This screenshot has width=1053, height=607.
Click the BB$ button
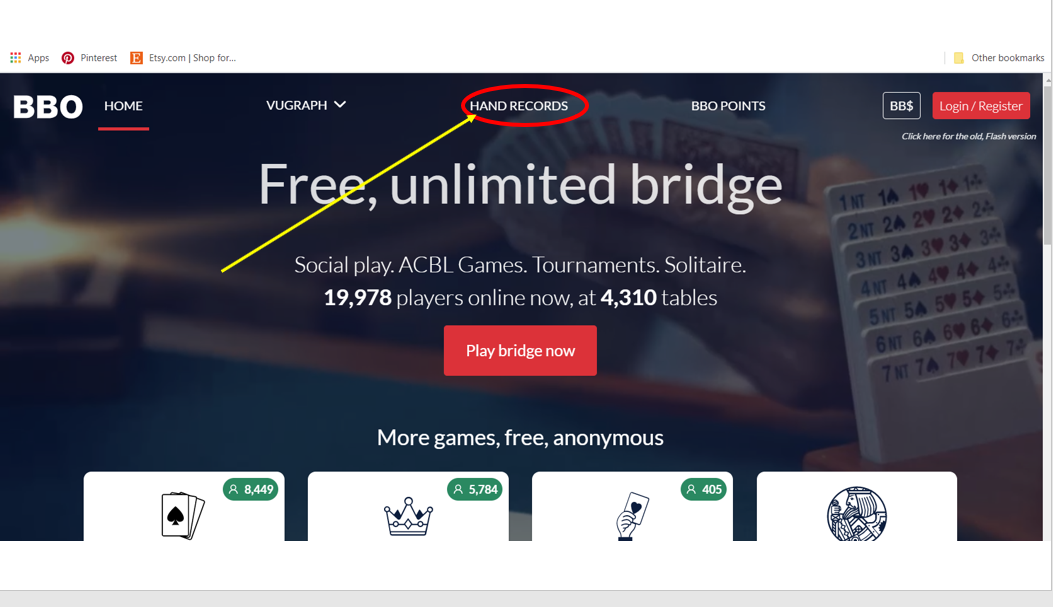901,106
